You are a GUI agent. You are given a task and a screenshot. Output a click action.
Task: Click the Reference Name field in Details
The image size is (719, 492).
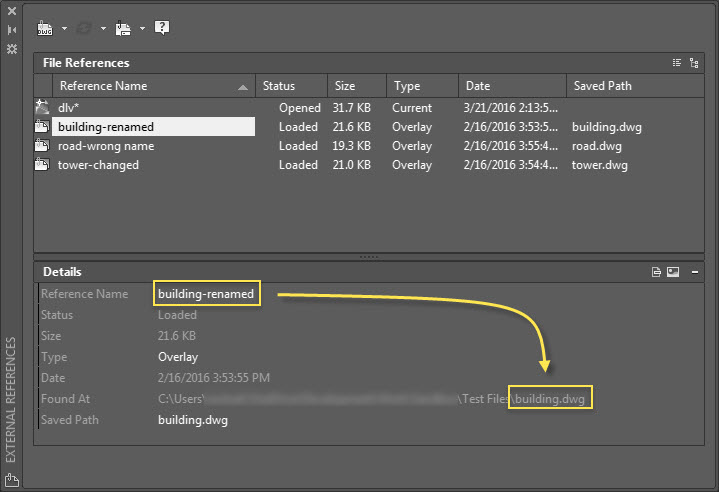click(207, 294)
